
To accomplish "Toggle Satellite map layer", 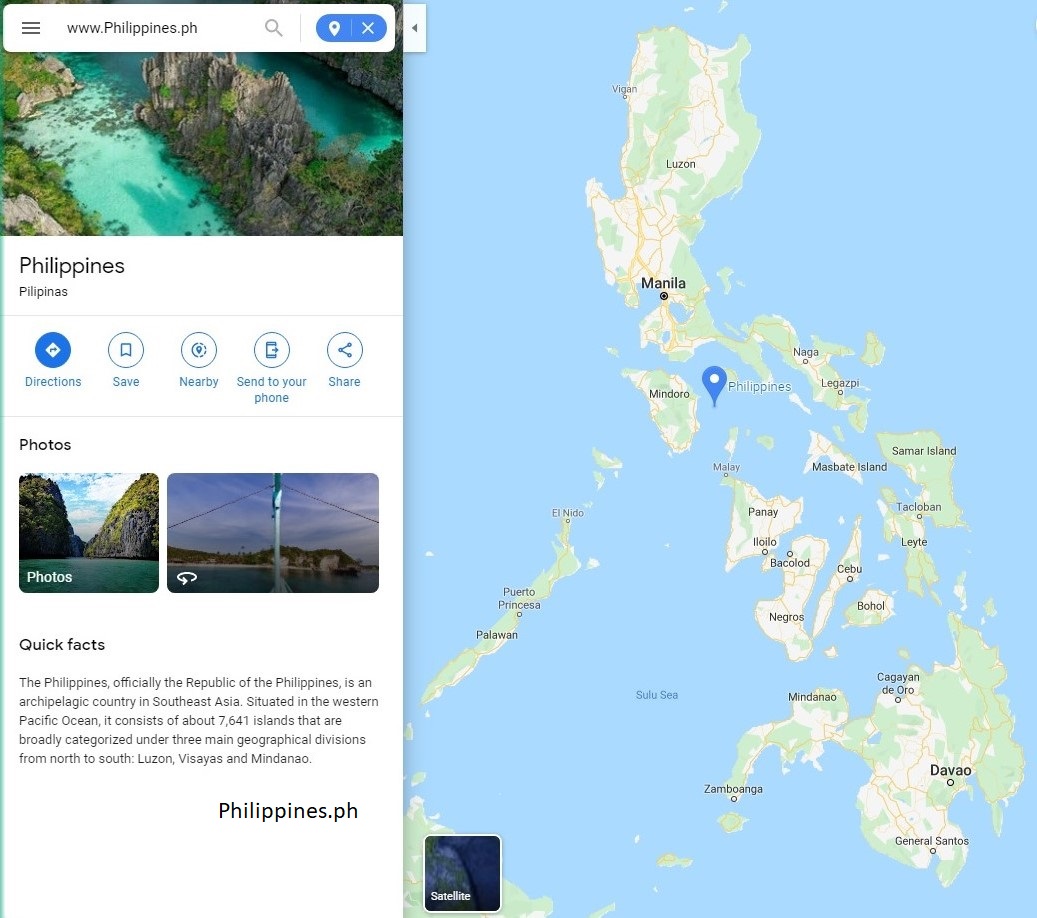I will (x=462, y=873).
